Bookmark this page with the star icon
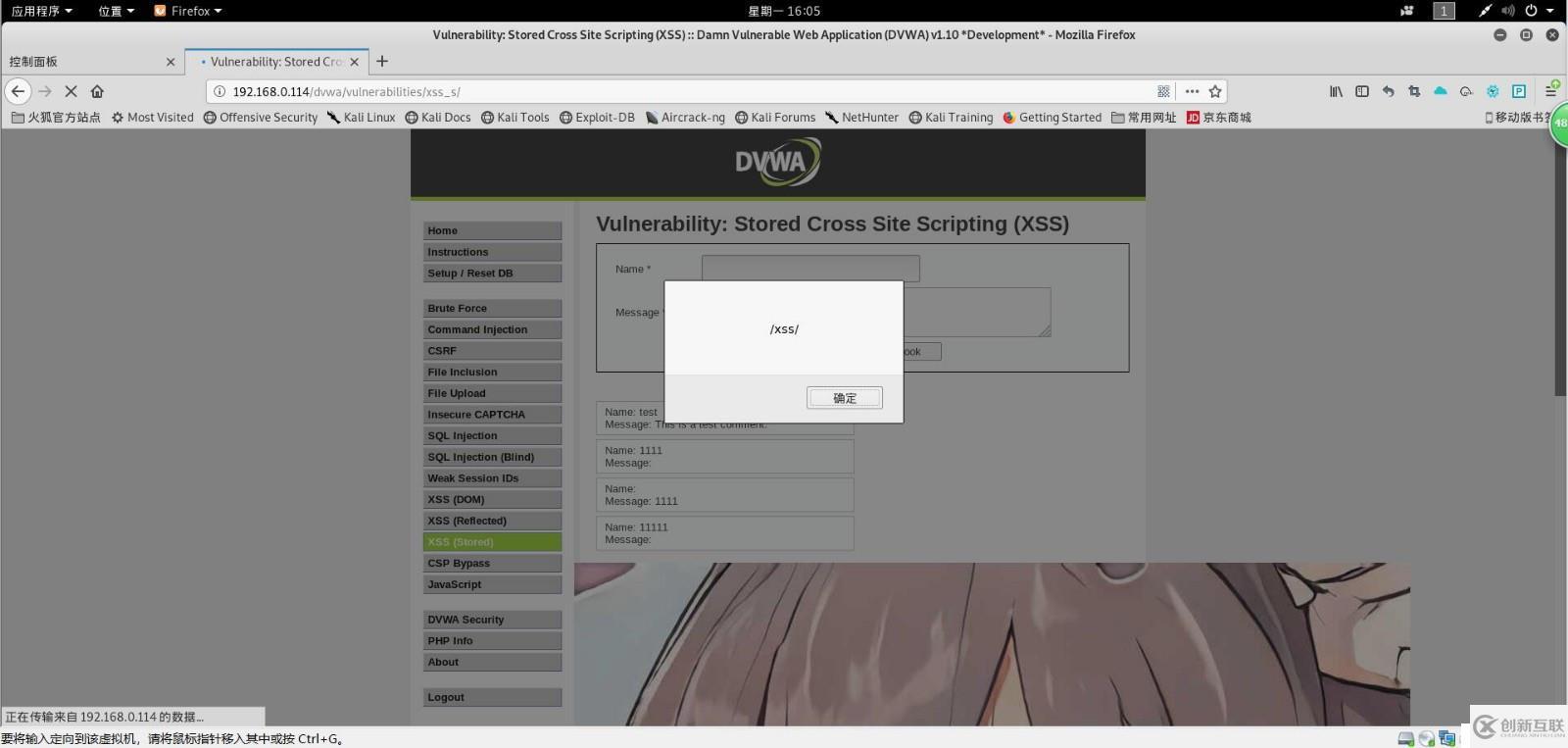1568x748 pixels. (x=1215, y=91)
